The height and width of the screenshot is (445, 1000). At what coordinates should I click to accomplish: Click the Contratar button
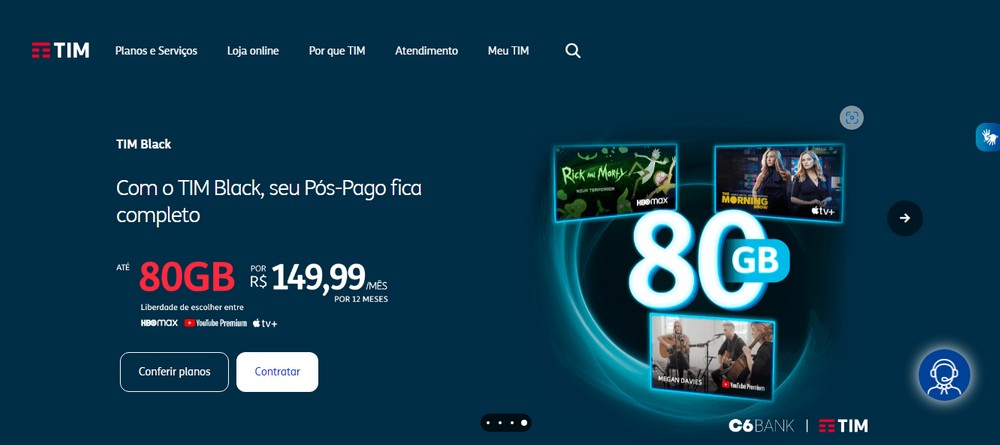(x=277, y=372)
